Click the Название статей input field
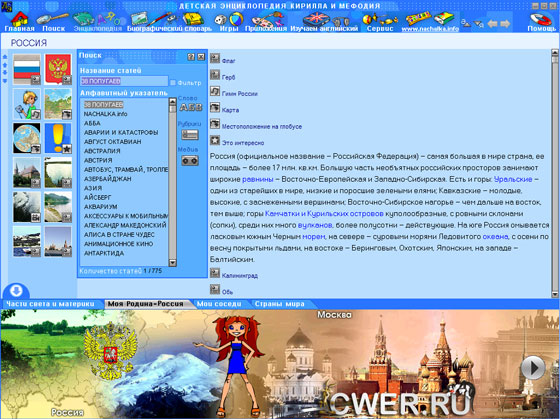The width and height of the screenshot is (560, 419). point(124,81)
